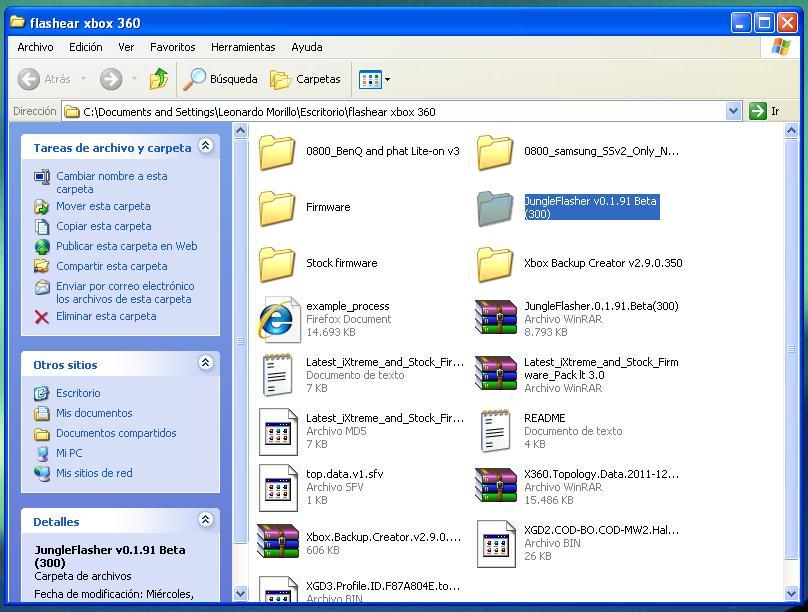Open the Archivo menu
The width and height of the screenshot is (808, 612).
pyautogui.click(x=35, y=47)
